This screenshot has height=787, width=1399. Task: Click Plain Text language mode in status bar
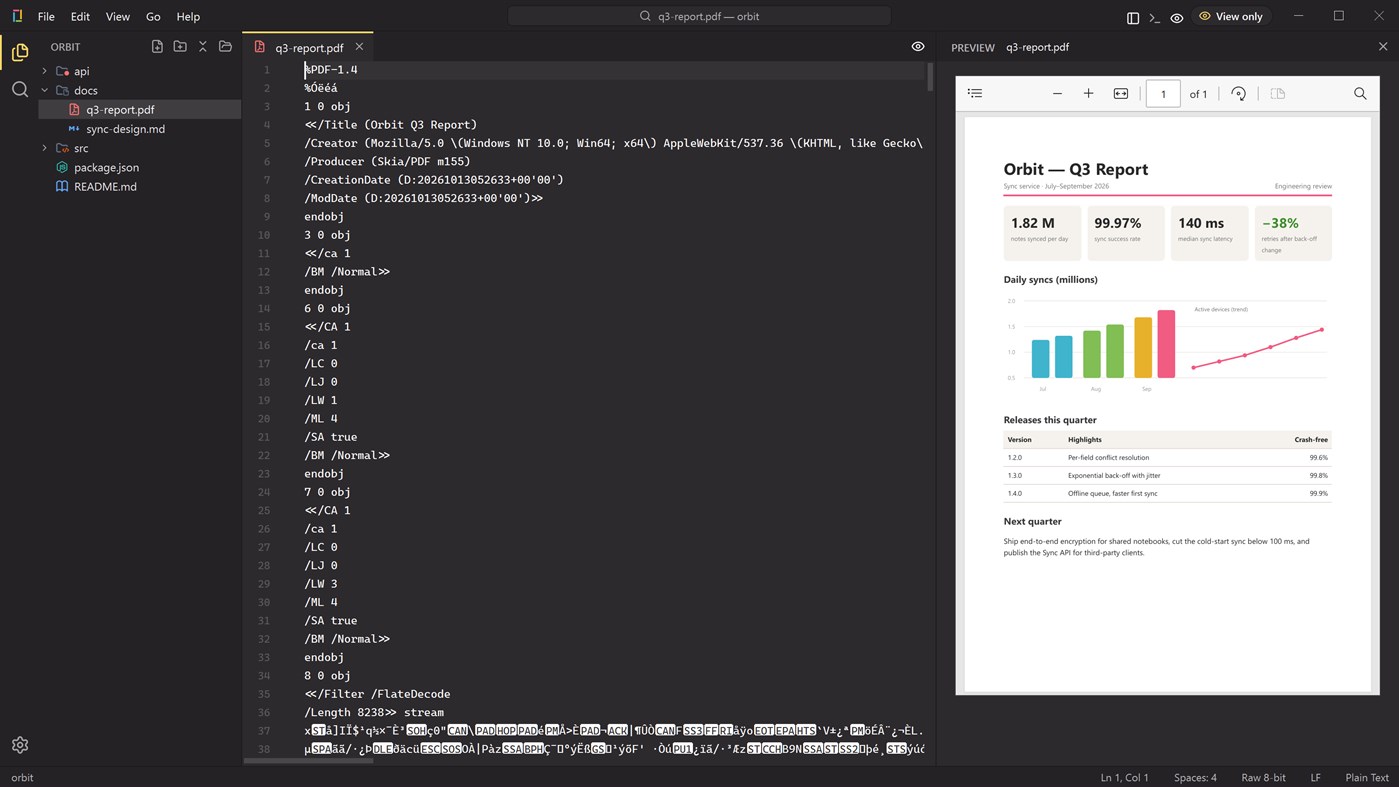[1367, 777]
